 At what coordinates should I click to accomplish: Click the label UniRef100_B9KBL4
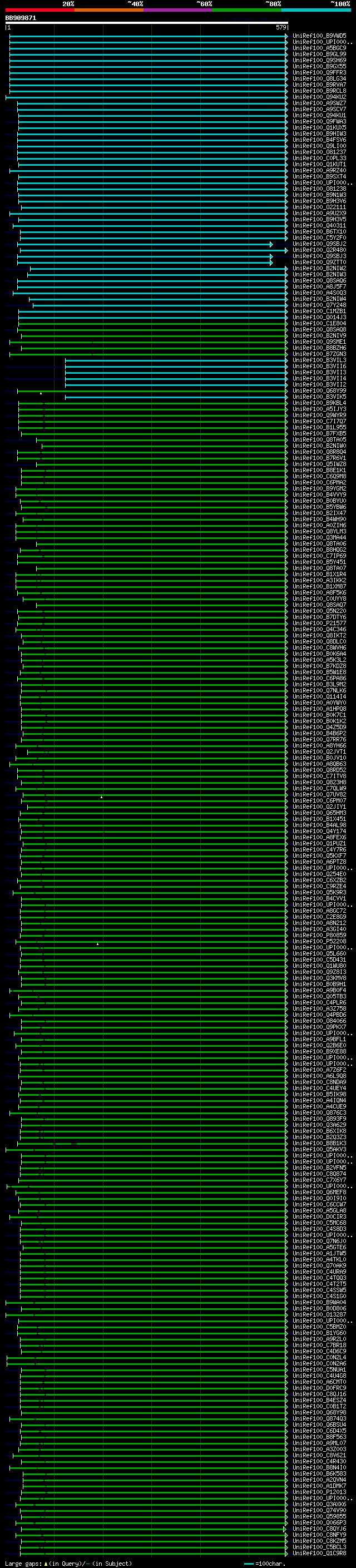pos(319,403)
